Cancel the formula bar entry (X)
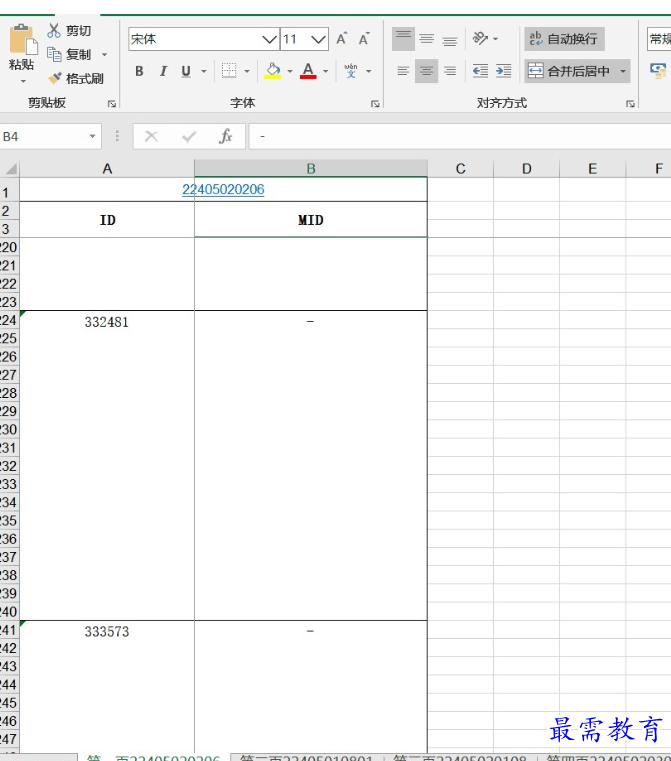This screenshot has height=761, width=671. [151, 137]
